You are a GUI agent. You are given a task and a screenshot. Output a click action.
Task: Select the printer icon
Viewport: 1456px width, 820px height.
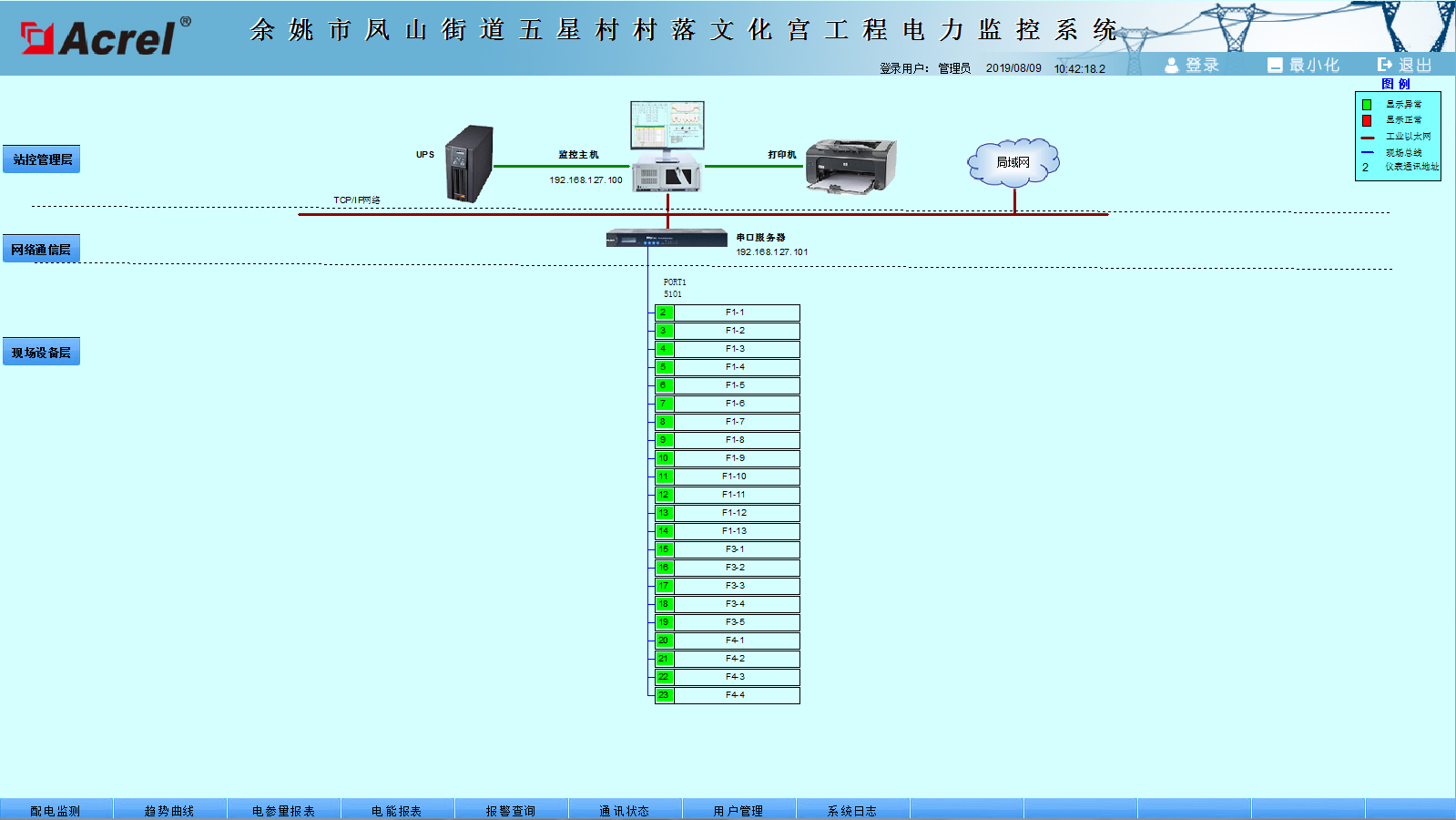pos(850,165)
